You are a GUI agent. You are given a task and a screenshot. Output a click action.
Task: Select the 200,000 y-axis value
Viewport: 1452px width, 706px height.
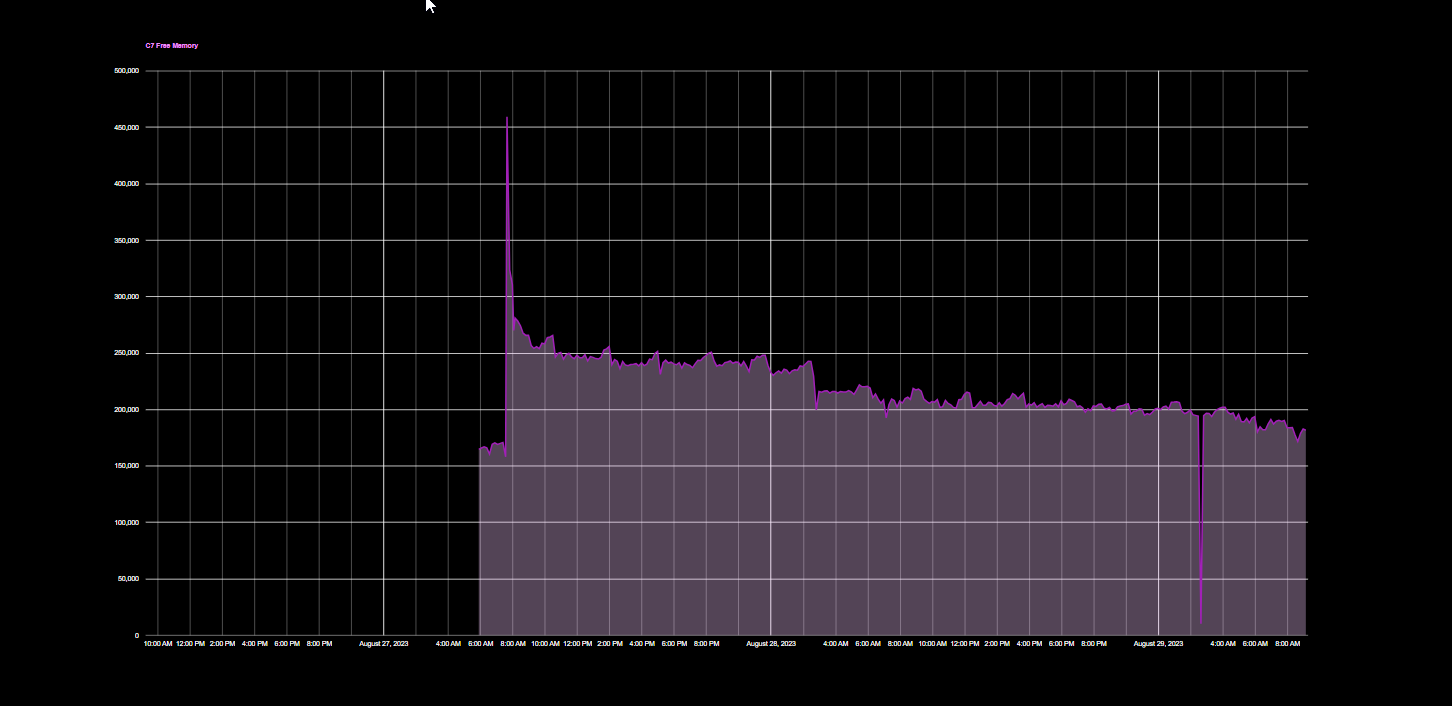[127, 410]
